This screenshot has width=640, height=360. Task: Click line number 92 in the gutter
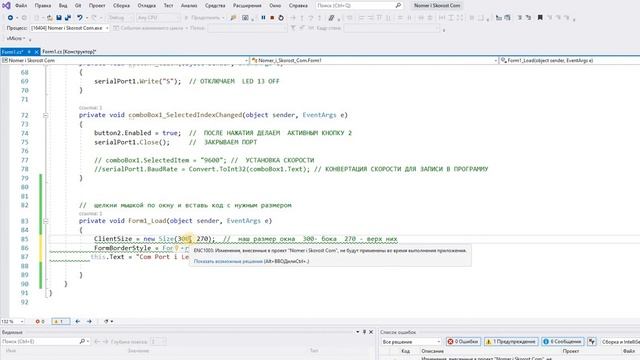(24, 302)
